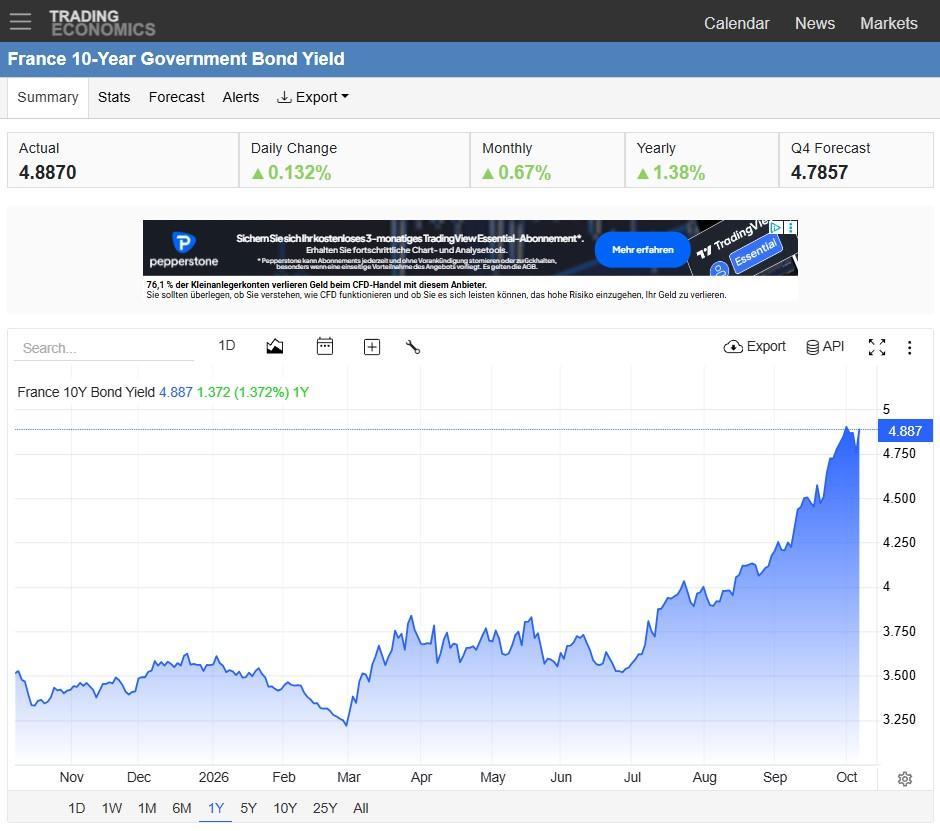Switch chart range to All
Screen dimensions: 940x831
360,808
